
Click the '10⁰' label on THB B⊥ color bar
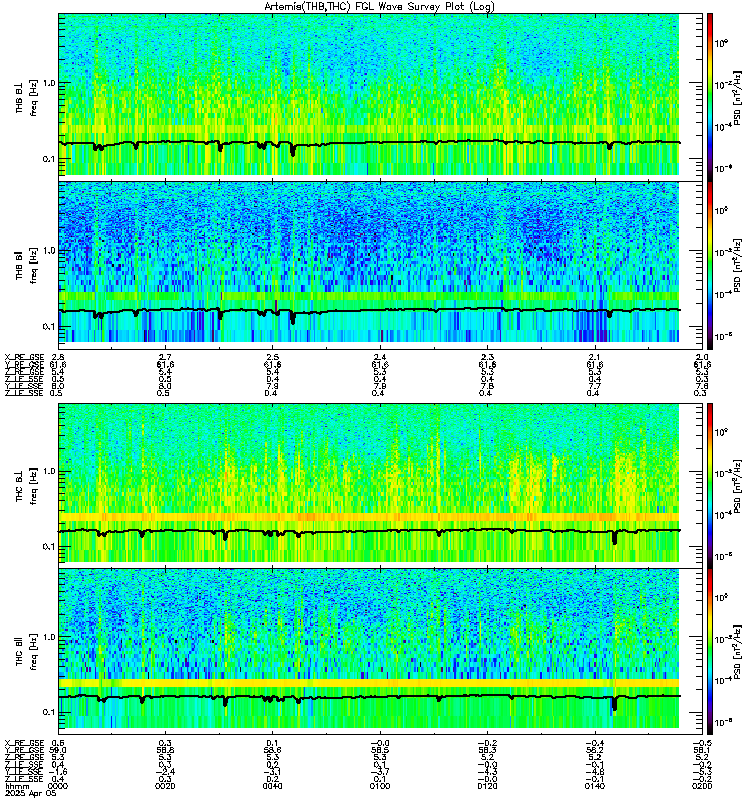(x=721, y=44)
